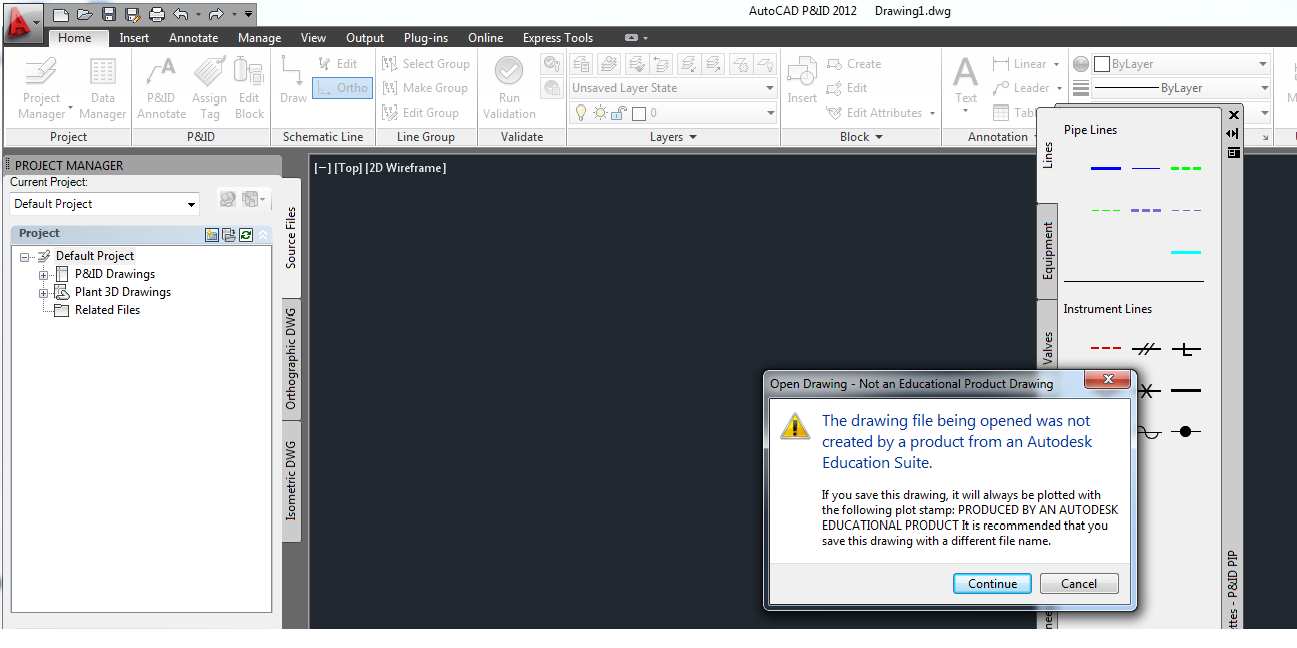Click Create in the Block panel

(854, 63)
